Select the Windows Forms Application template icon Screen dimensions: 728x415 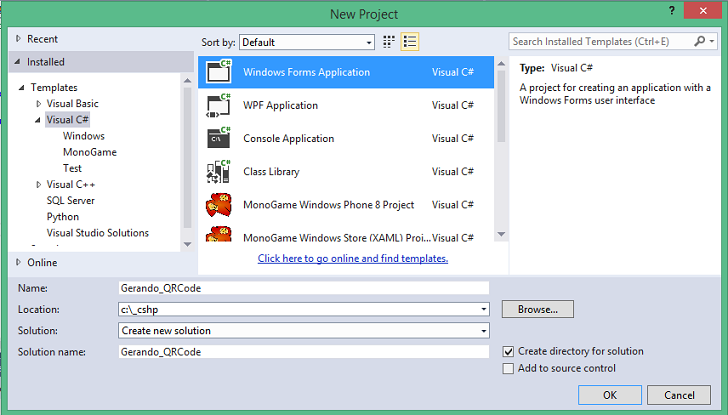(219, 71)
